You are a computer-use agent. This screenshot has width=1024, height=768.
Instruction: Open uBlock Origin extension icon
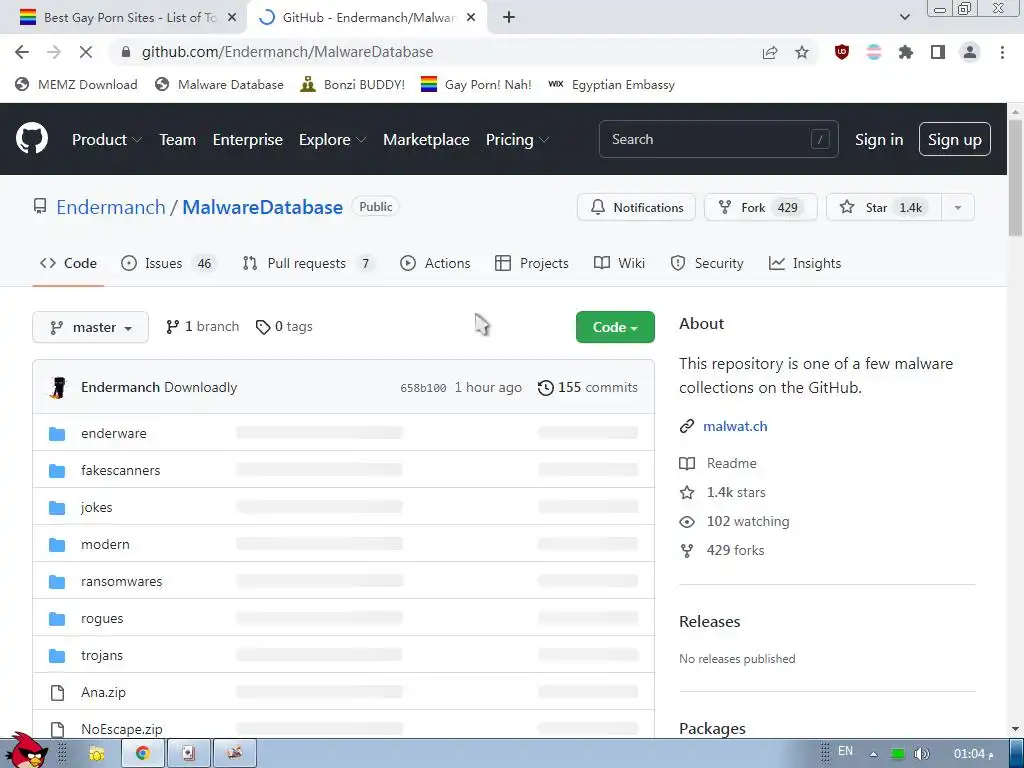click(842, 52)
